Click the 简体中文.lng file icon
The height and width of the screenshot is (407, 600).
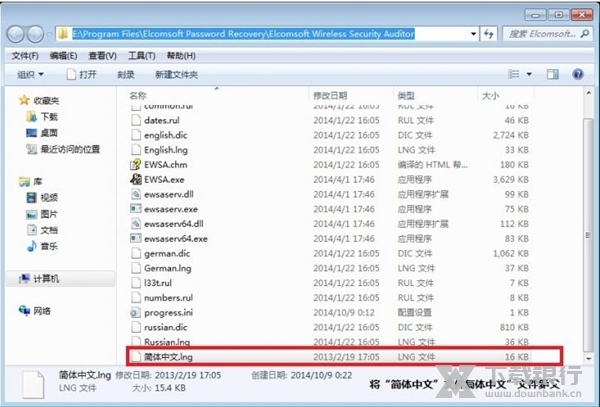(136, 357)
